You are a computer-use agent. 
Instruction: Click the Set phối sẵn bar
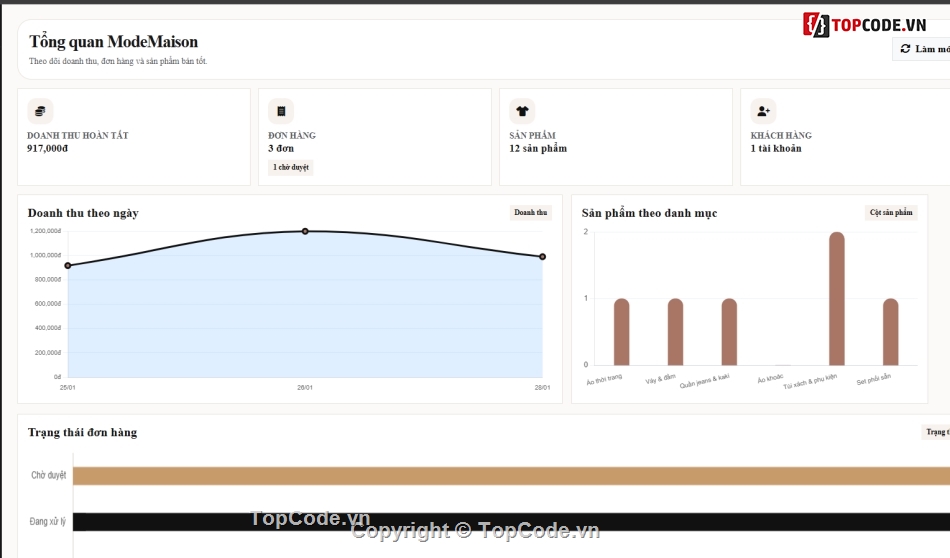(891, 332)
